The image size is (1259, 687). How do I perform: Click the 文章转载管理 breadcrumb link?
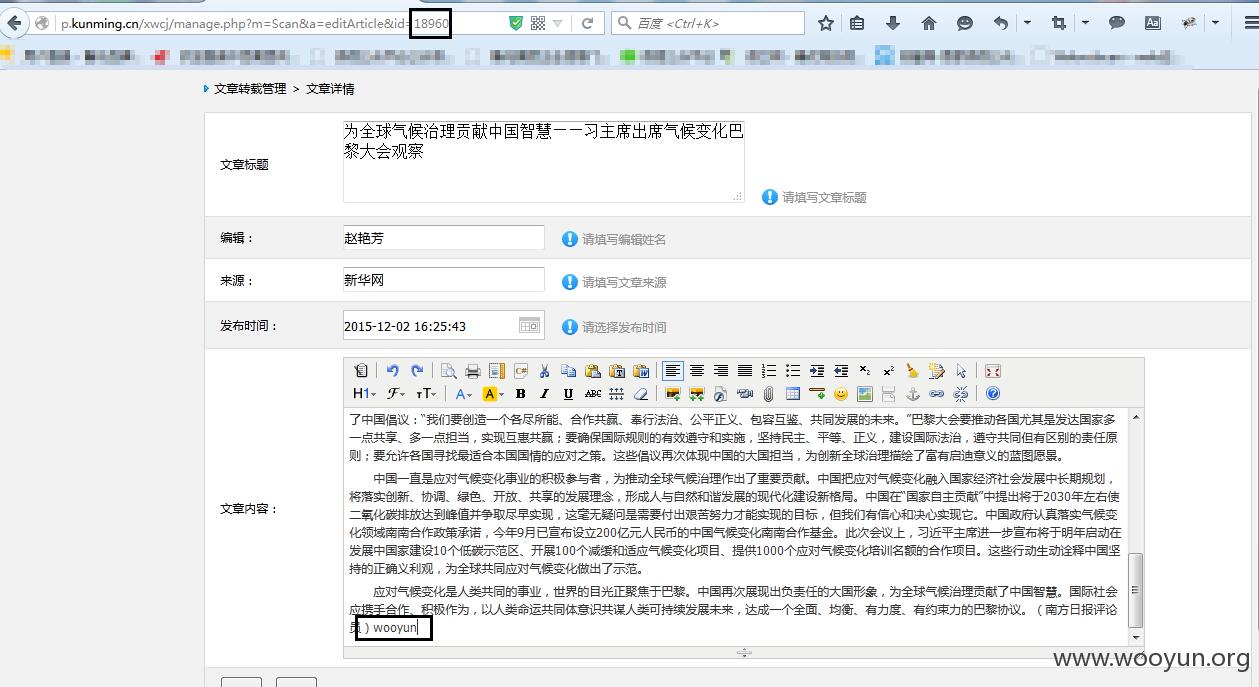point(250,89)
